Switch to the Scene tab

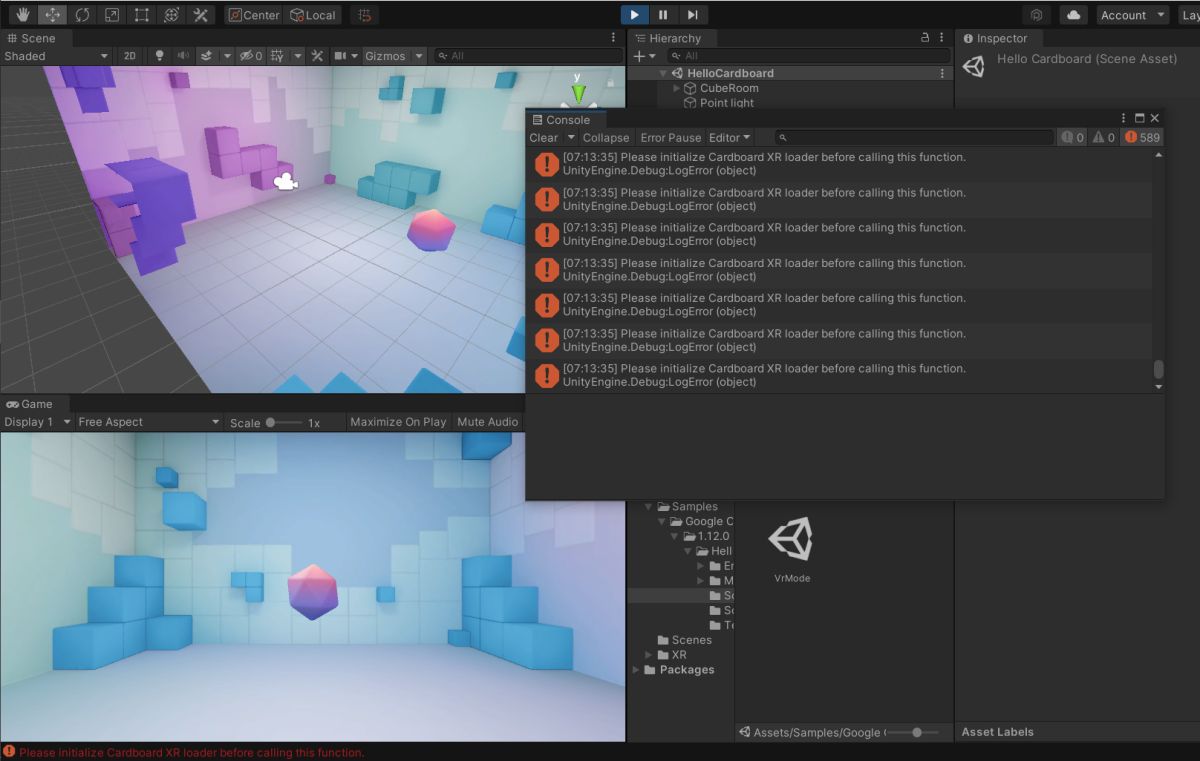pyautogui.click(x=31, y=38)
